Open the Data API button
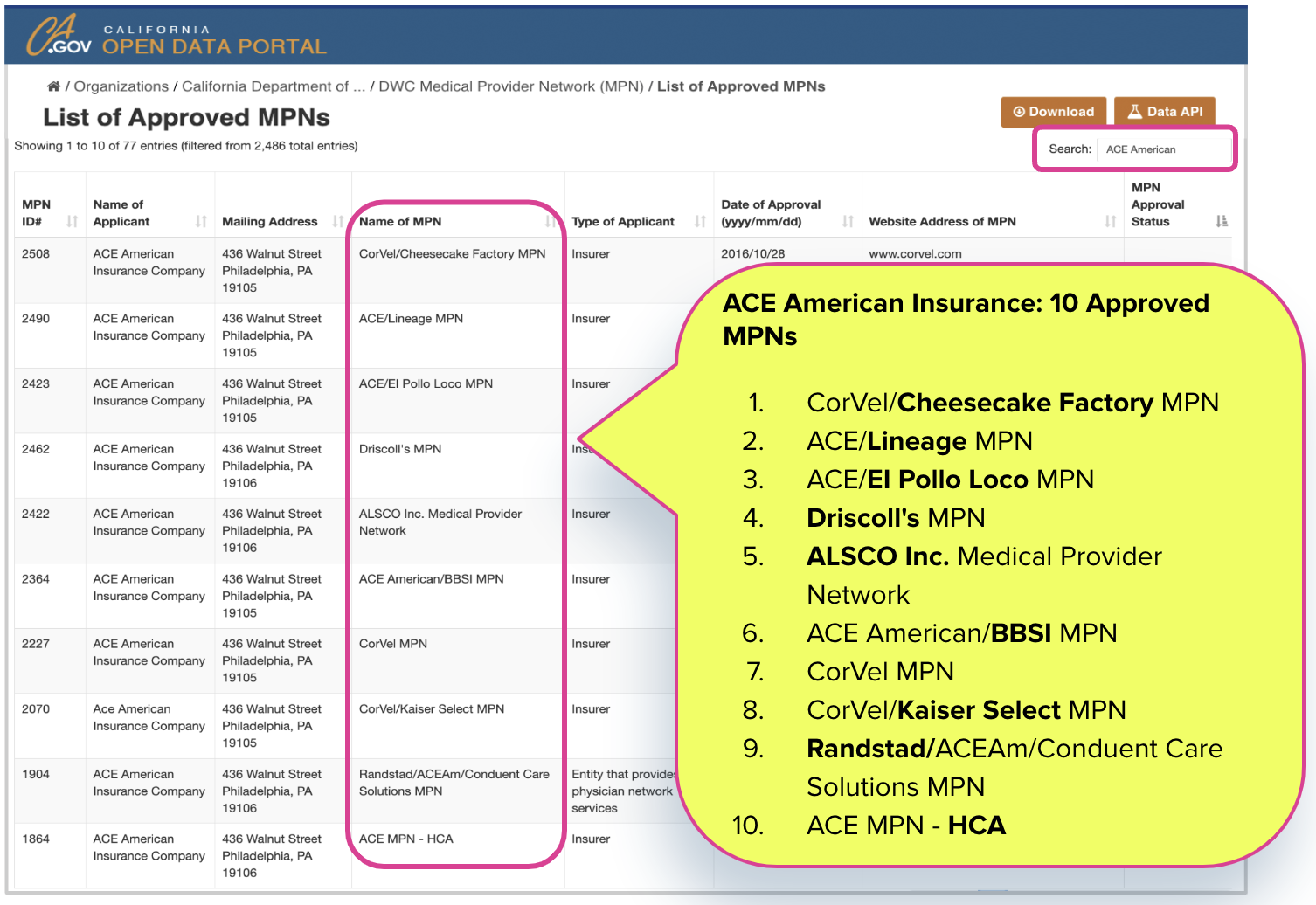 click(1165, 112)
